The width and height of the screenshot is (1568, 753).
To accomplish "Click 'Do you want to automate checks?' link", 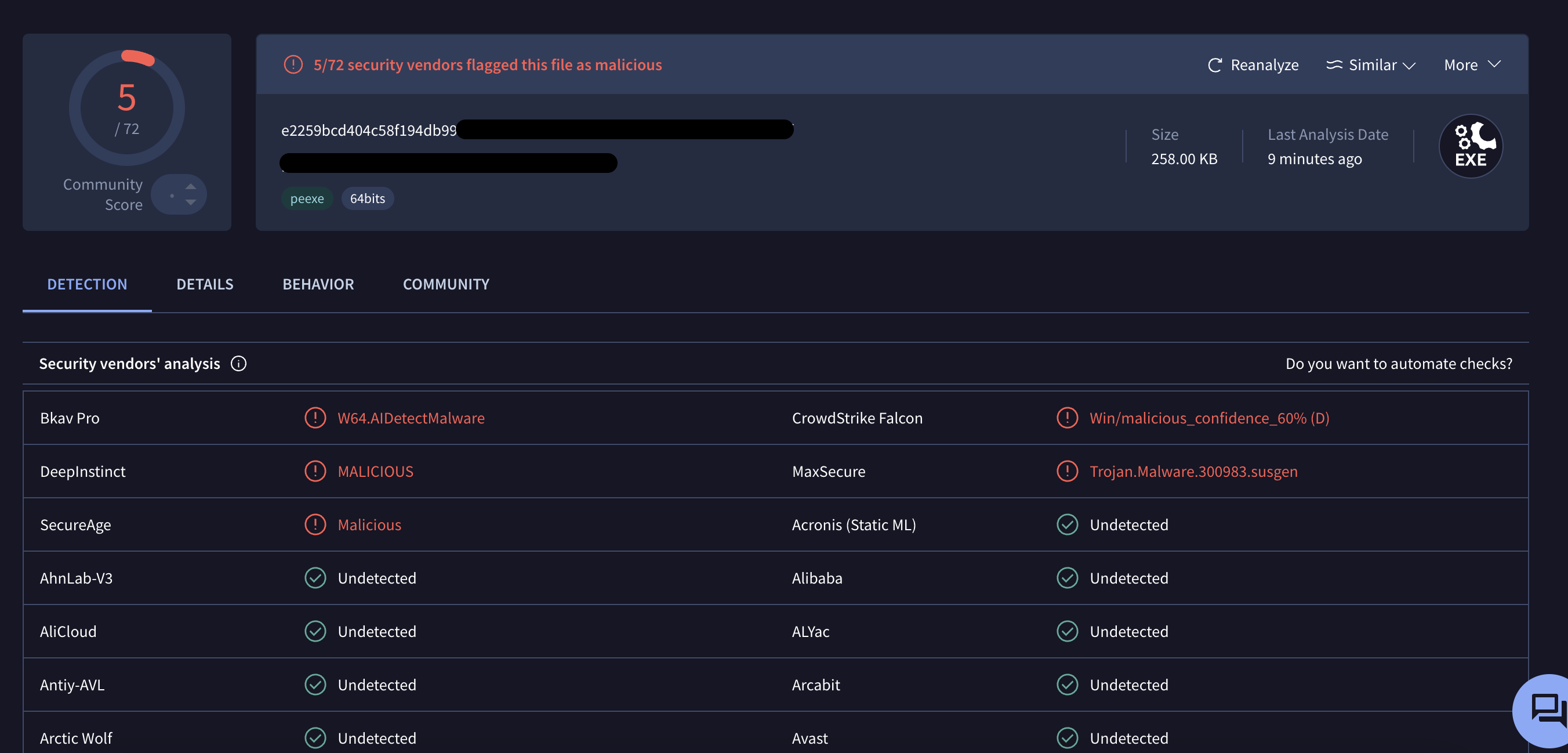I will coord(1398,363).
